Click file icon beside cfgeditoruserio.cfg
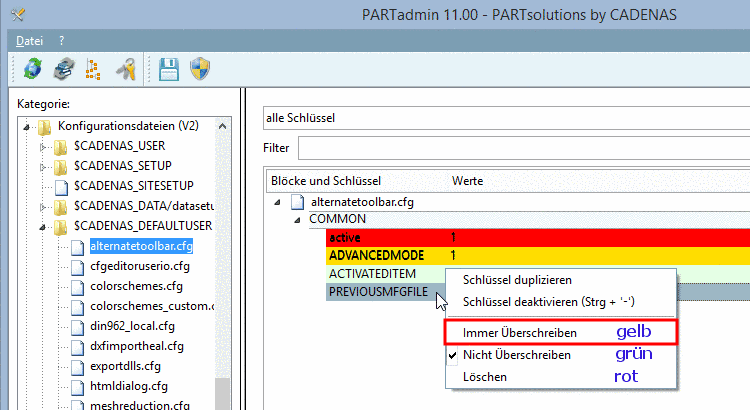This screenshot has width=750, height=410. click(77, 267)
